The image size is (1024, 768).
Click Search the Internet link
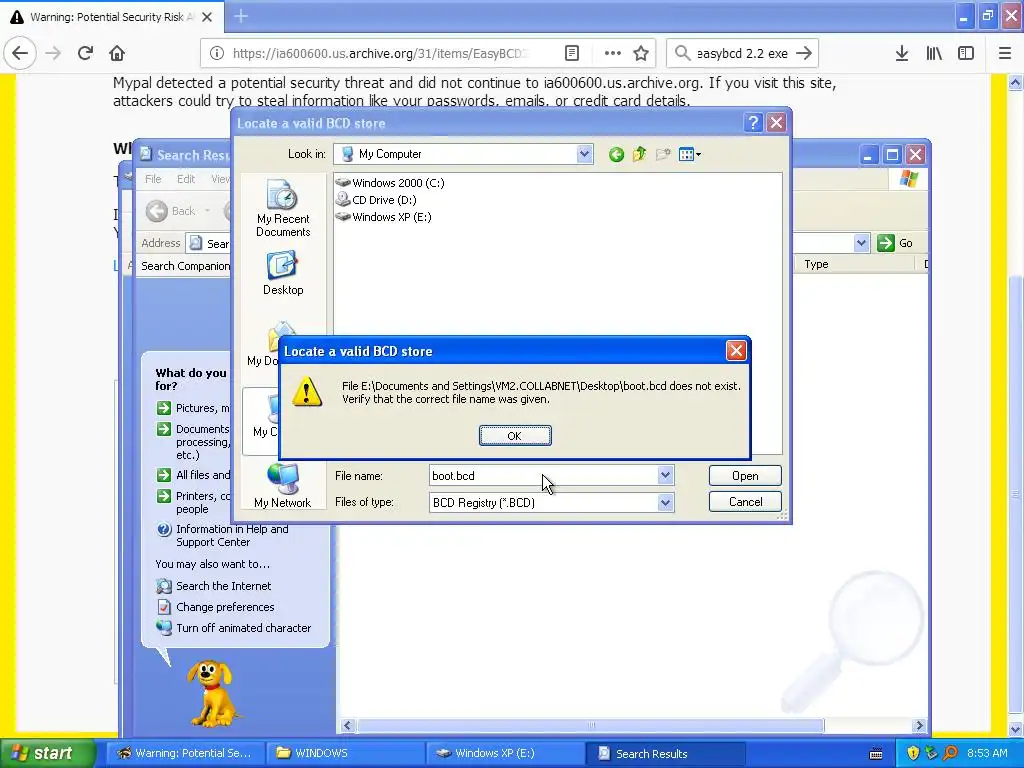tap(214, 586)
